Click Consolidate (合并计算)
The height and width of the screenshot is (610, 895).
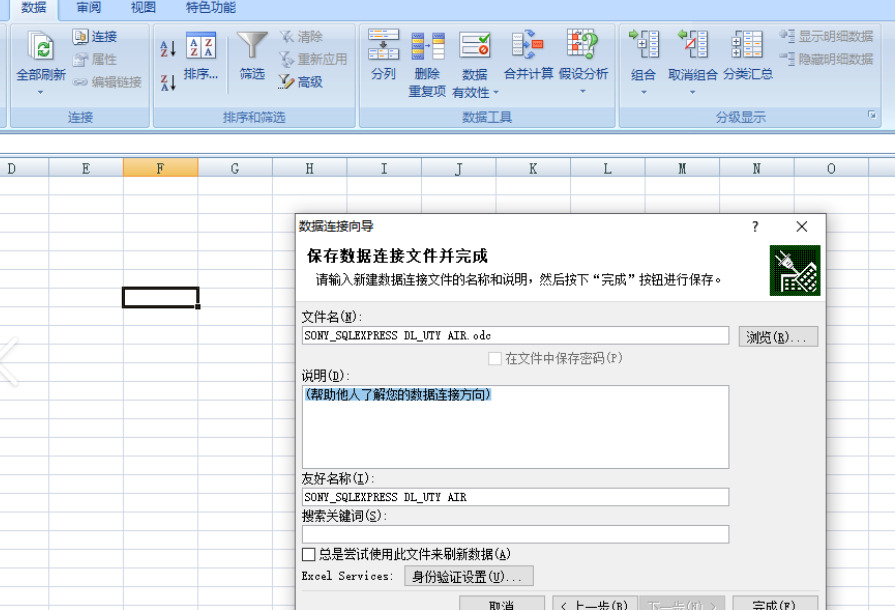(528, 55)
